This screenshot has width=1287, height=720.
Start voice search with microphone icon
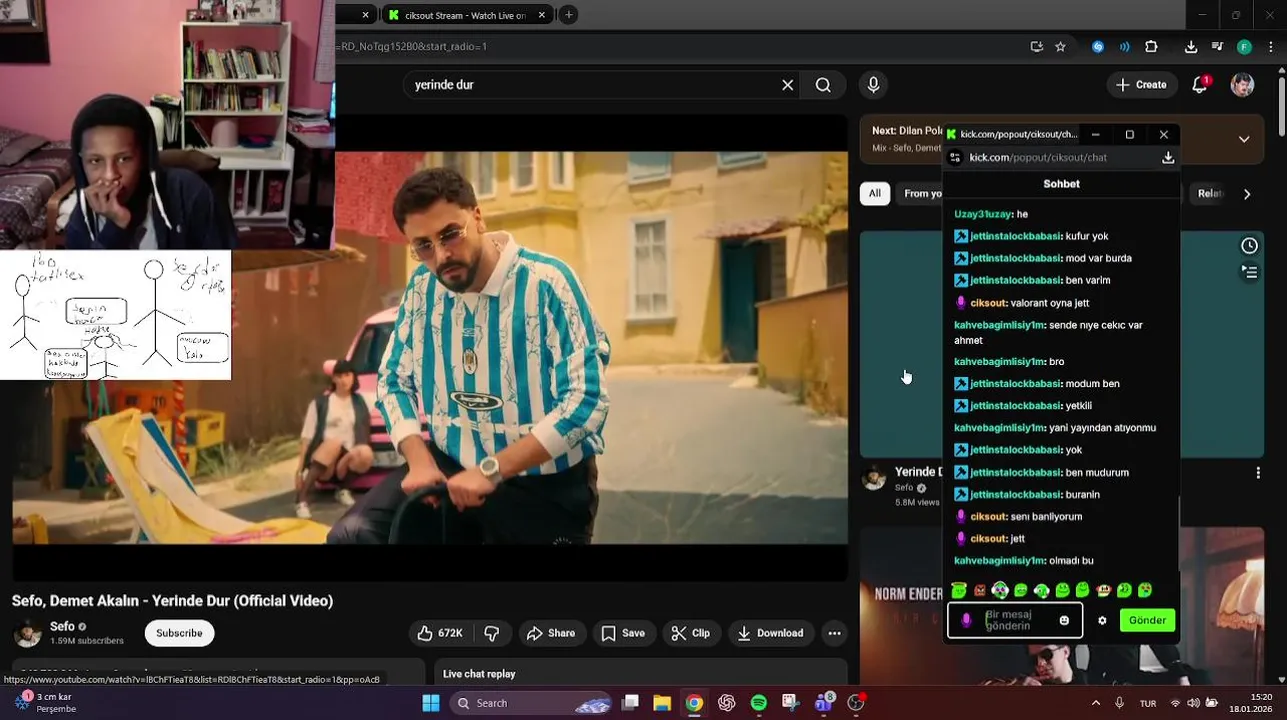pyautogui.click(x=873, y=85)
